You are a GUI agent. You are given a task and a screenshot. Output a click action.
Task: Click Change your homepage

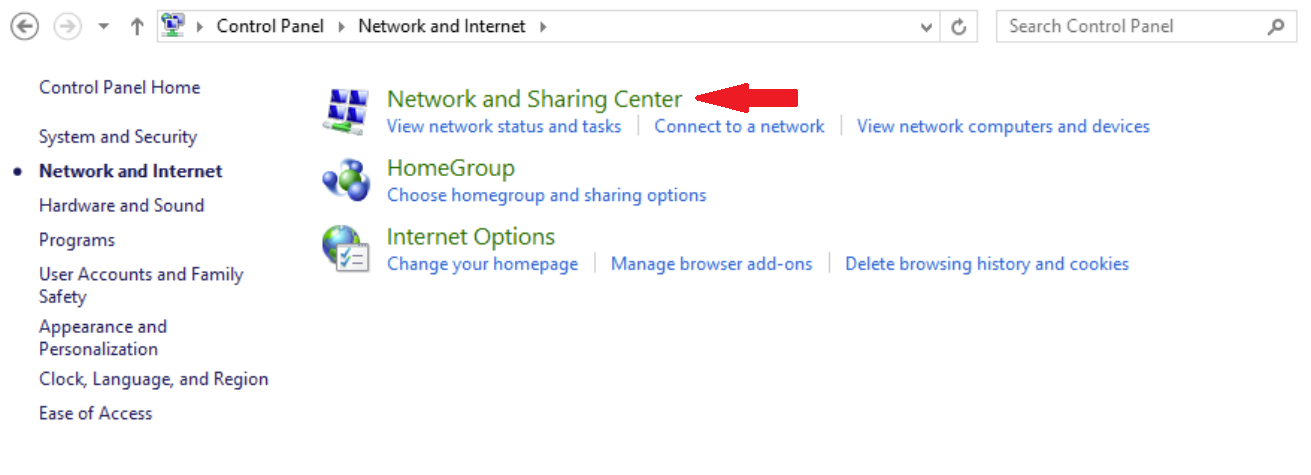[482, 264]
